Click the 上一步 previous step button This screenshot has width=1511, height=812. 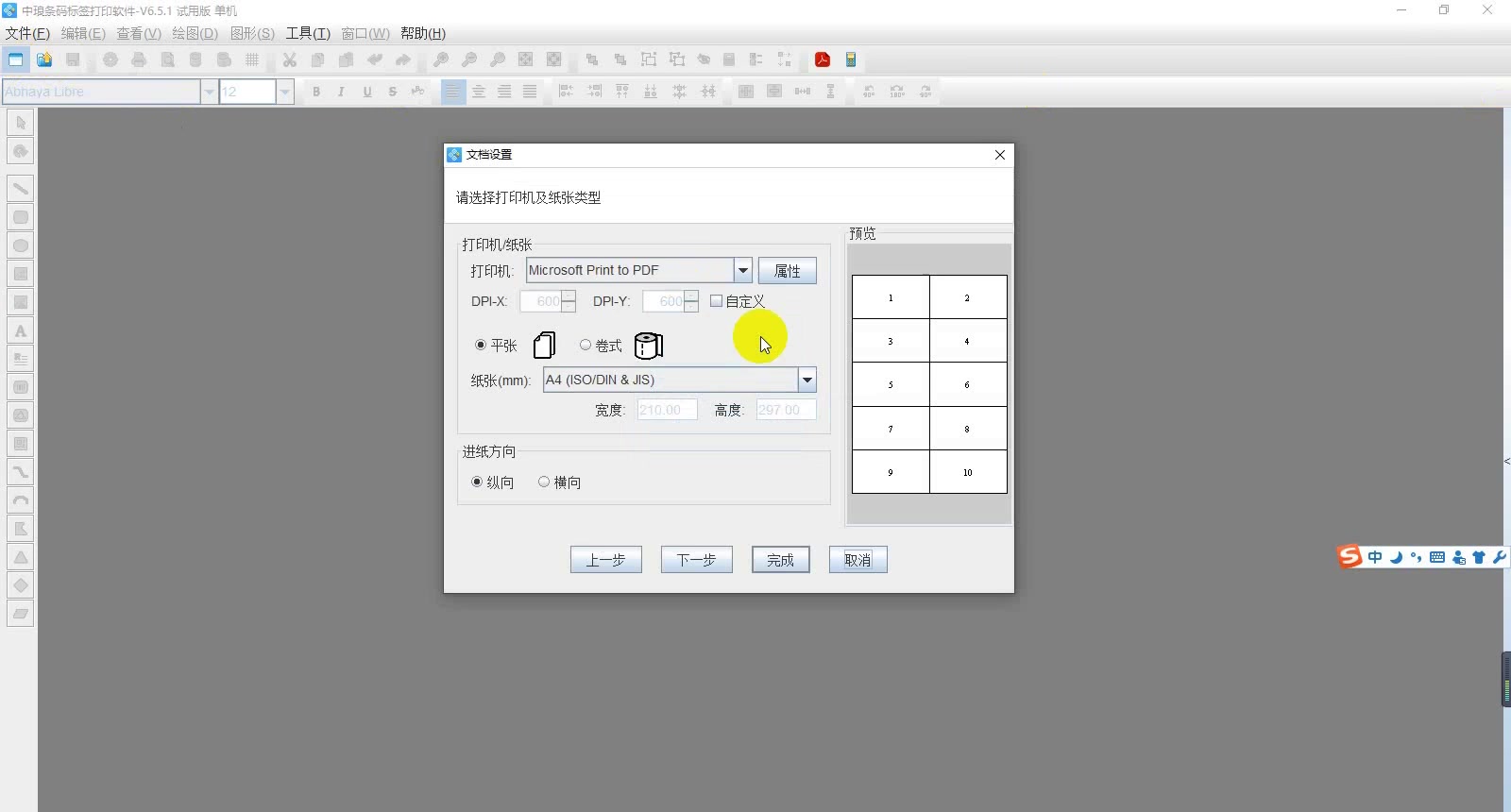click(606, 560)
